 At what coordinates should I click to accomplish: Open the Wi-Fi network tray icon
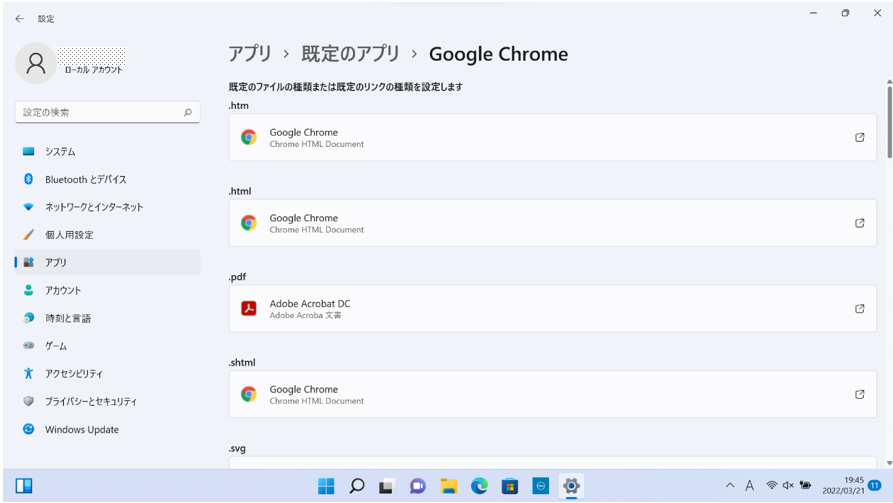click(772, 485)
